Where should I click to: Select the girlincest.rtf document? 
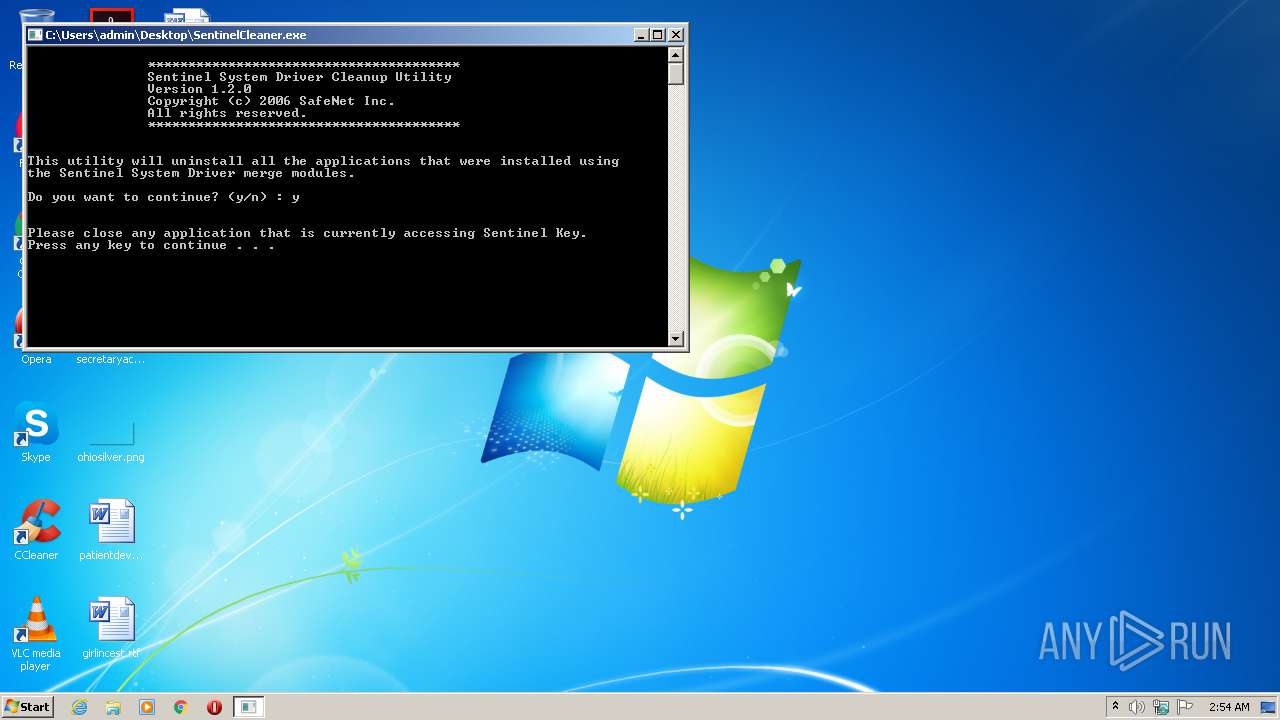pyautogui.click(x=111, y=628)
